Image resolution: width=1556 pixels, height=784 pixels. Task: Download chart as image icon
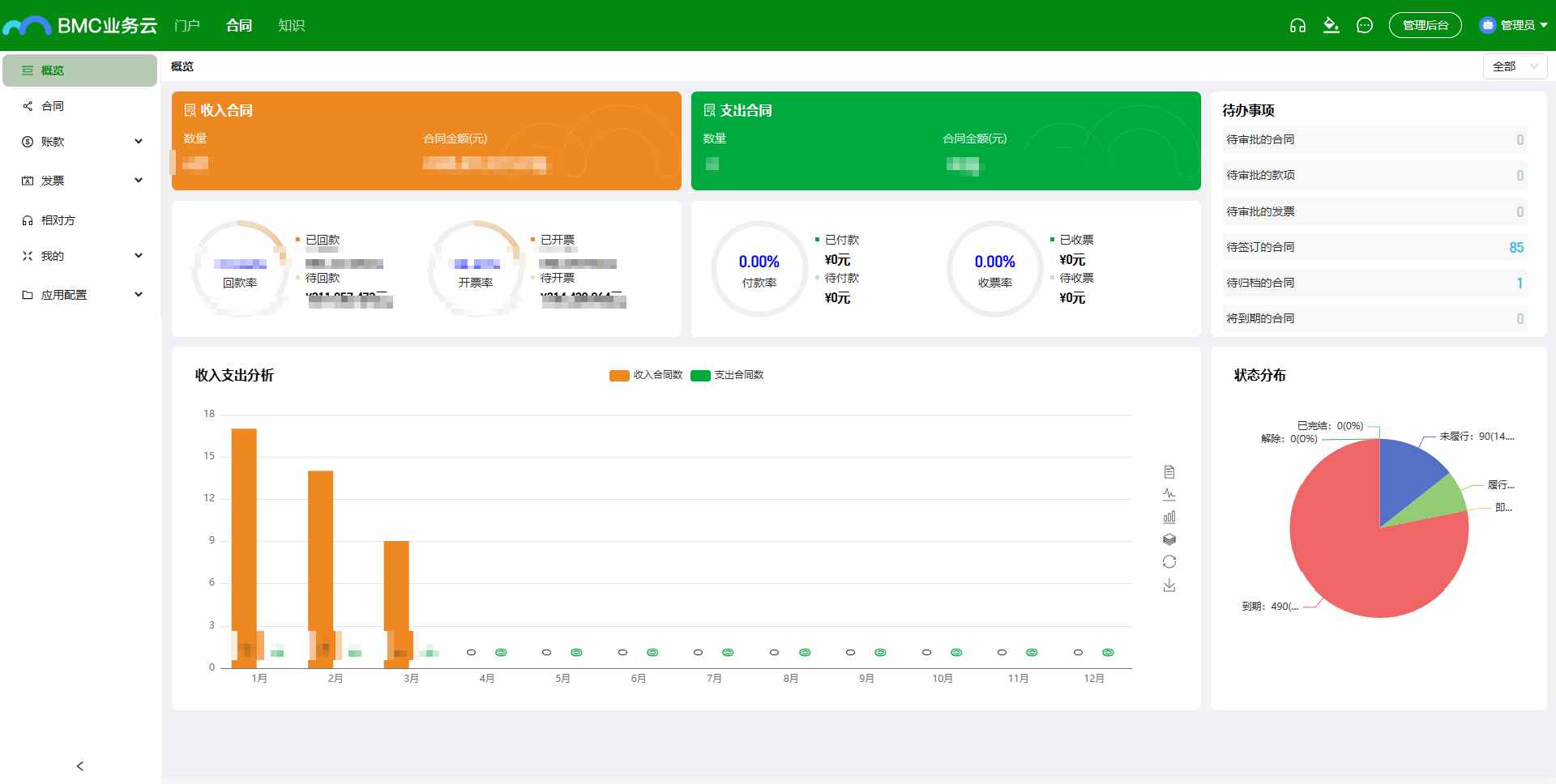coord(1169,585)
